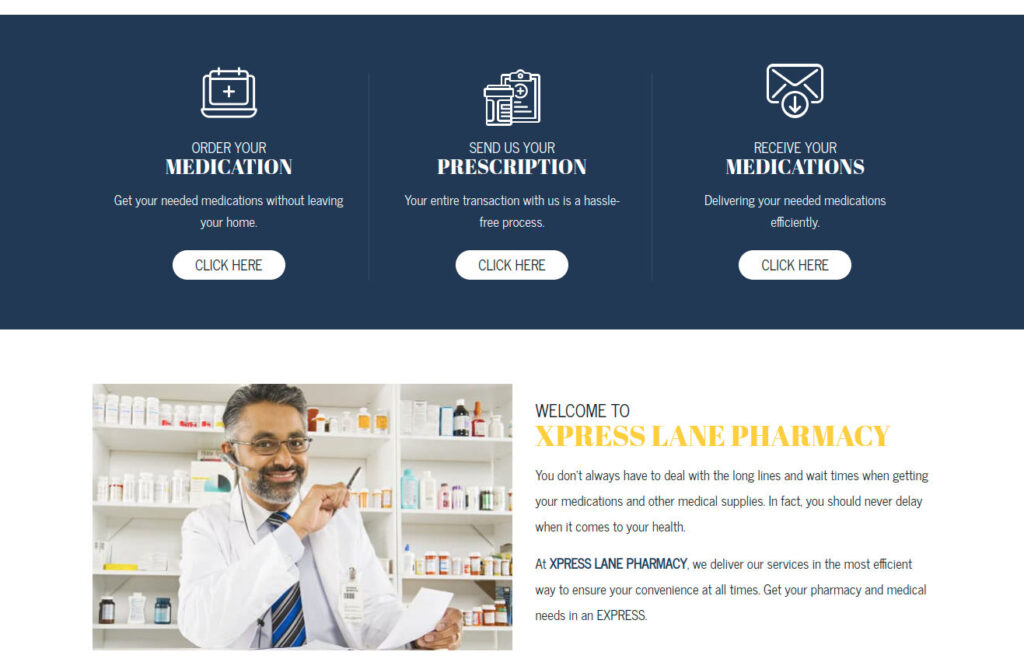The height and width of the screenshot is (669, 1024).
Task: Click the 'Delivering your needed medications efficiently' text
Action: tap(795, 211)
